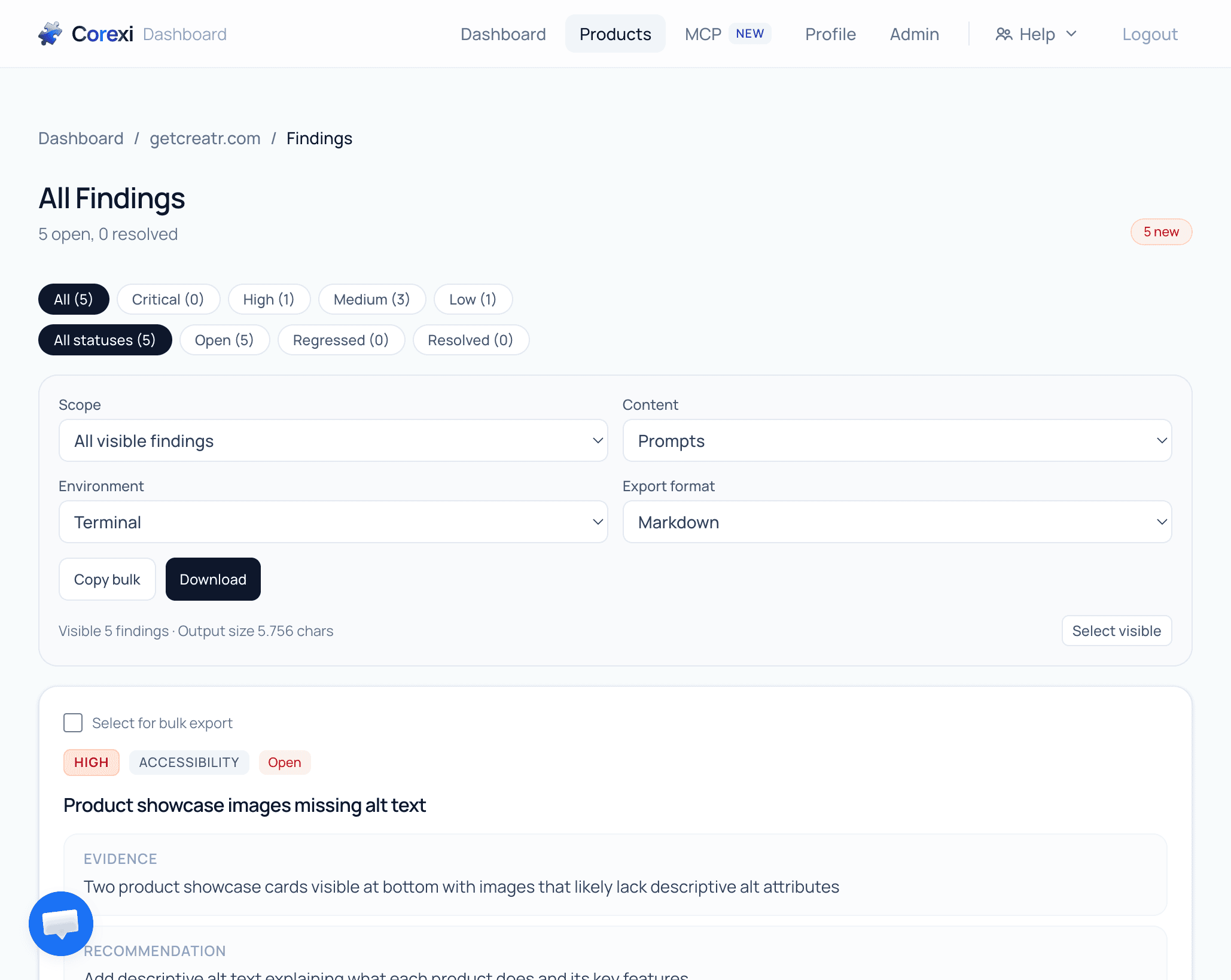The height and width of the screenshot is (980, 1231).
Task: Click the Copy bulk button
Action: point(107,579)
